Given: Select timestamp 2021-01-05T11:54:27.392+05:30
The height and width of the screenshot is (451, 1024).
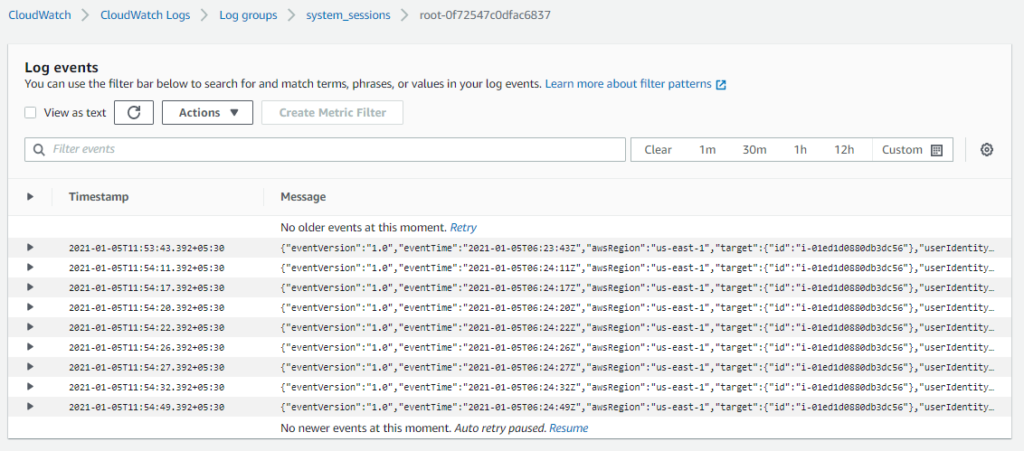Looking at the screenshot, I should pos(146,367).
